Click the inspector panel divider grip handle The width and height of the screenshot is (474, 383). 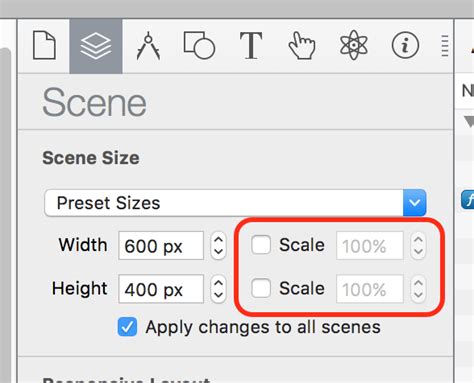click(445, 46)
